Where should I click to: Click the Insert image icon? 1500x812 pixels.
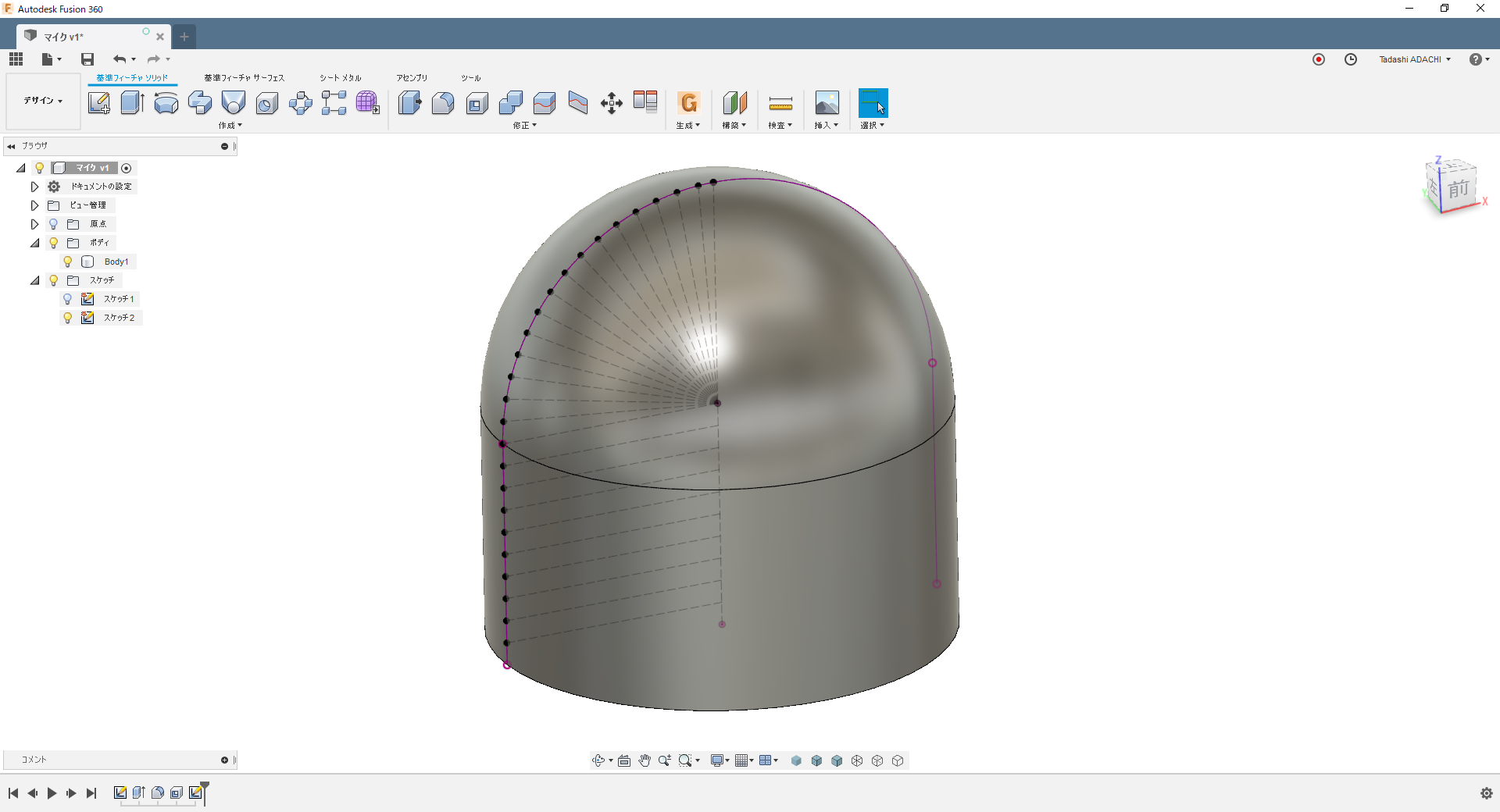click(x=826, y=103)
